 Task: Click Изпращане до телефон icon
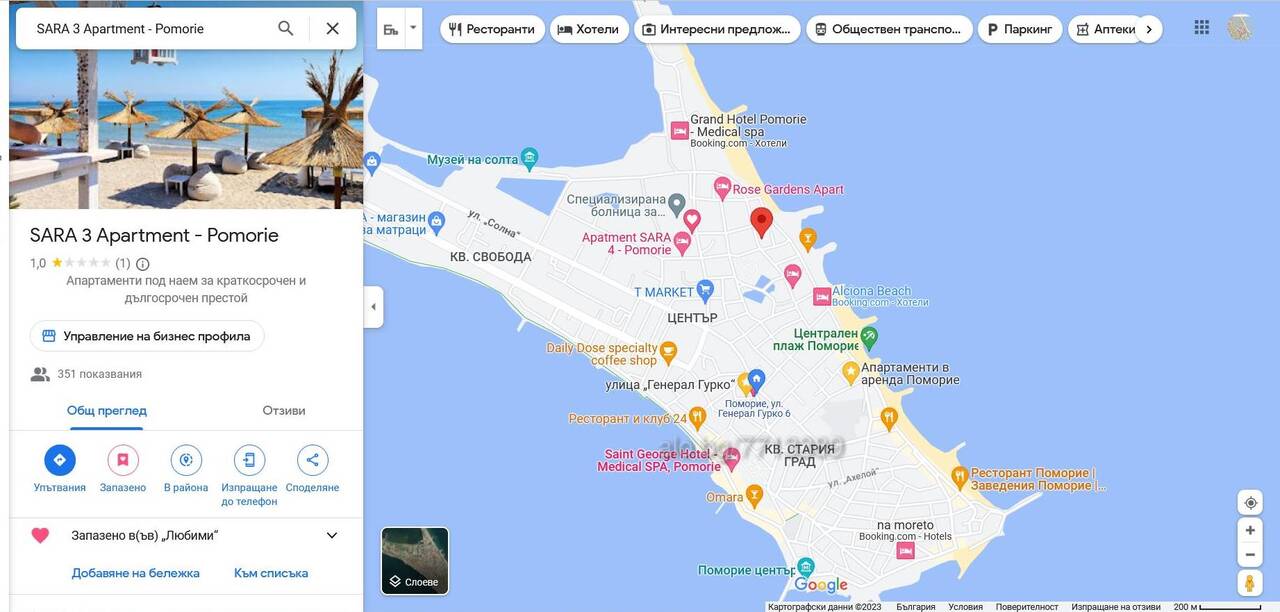coord(250,460)
